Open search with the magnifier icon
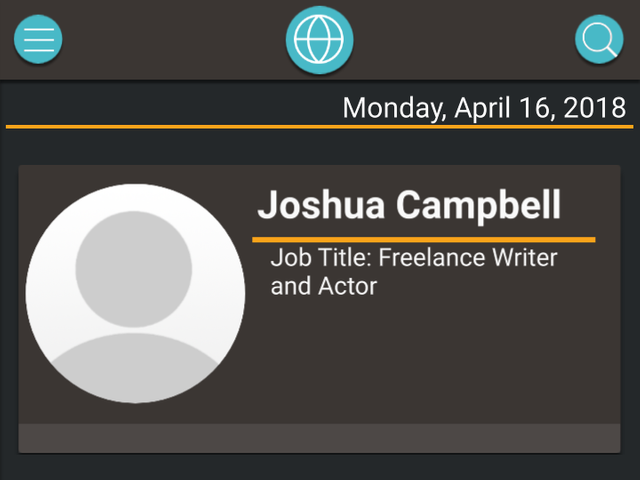This screenshot has height=480, width=640. coord(599,40)
